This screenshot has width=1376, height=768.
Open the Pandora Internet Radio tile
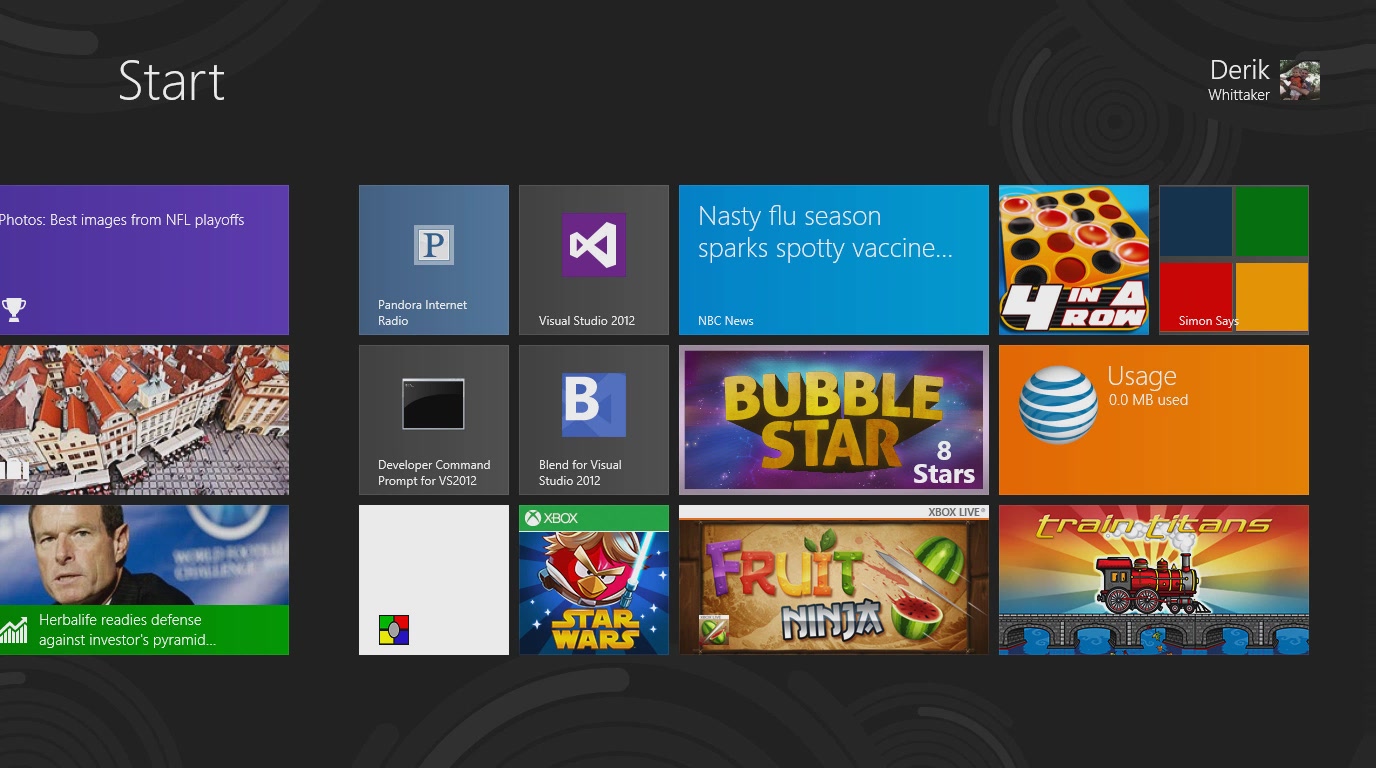[434, 260]
